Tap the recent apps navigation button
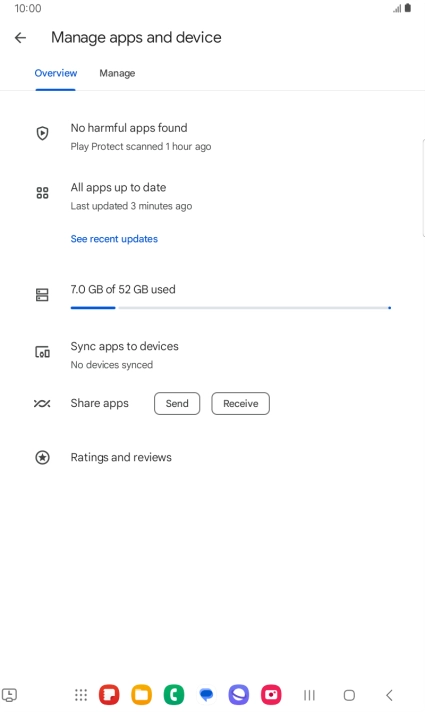Image resolution: width=425 pixels, height=712 pixels. click(x=309, y=695)
